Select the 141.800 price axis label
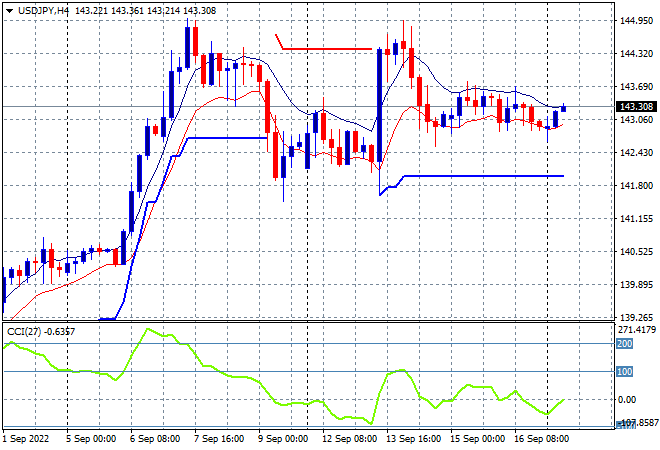This screenshot has width=660, height=450. tap(637, 186)
